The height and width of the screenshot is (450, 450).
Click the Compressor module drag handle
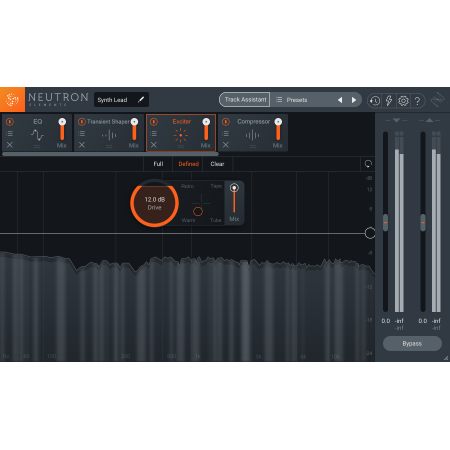click(x=253, y=146)
